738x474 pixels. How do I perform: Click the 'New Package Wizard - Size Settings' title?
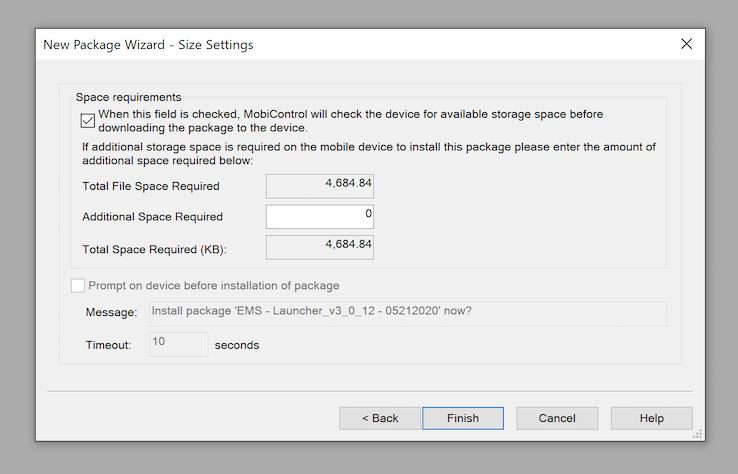148,45
